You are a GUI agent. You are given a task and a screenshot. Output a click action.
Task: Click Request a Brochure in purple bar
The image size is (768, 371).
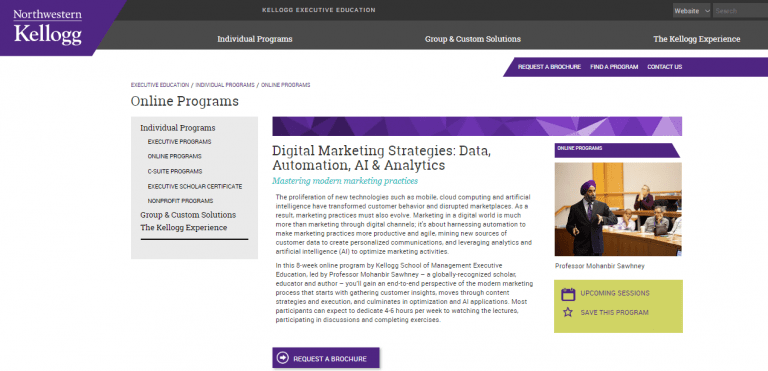tap(549, 67)
